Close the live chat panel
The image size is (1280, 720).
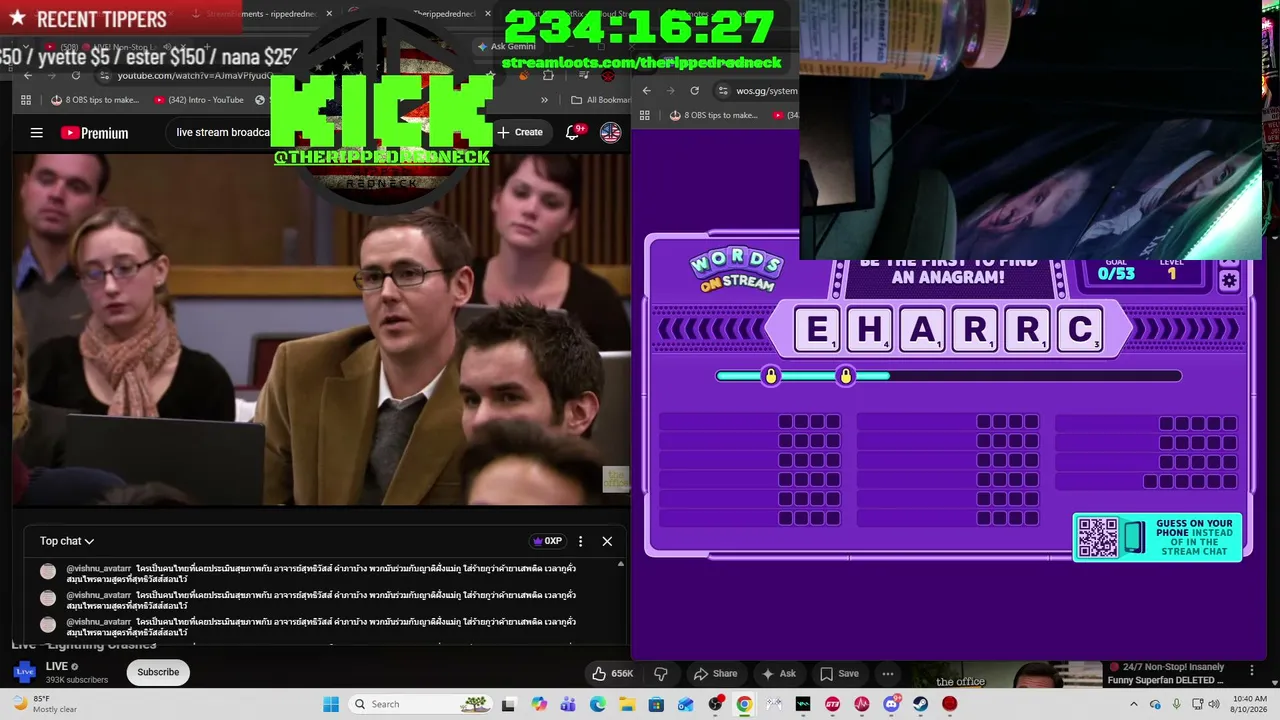[607, 541]
